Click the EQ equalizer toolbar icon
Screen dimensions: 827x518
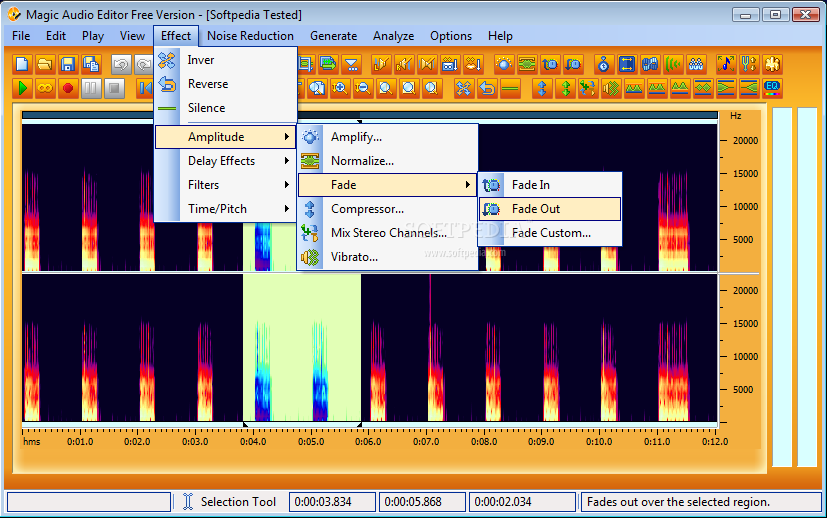tap(772, 88)
